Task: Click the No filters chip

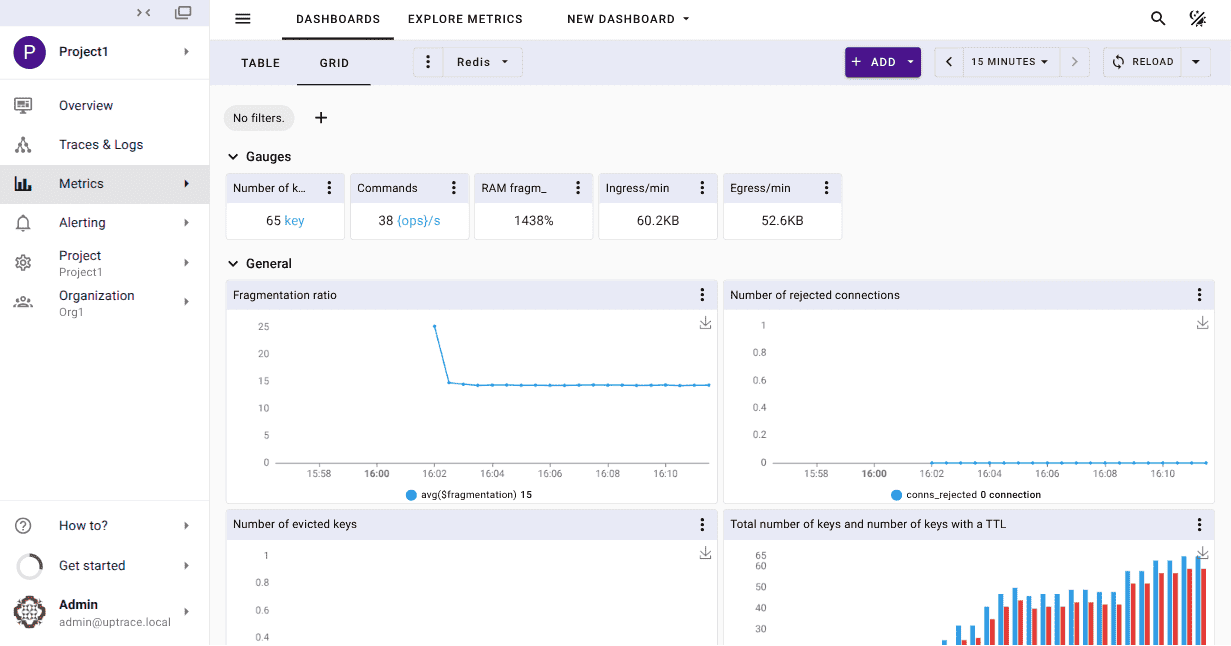Action: 259,118
